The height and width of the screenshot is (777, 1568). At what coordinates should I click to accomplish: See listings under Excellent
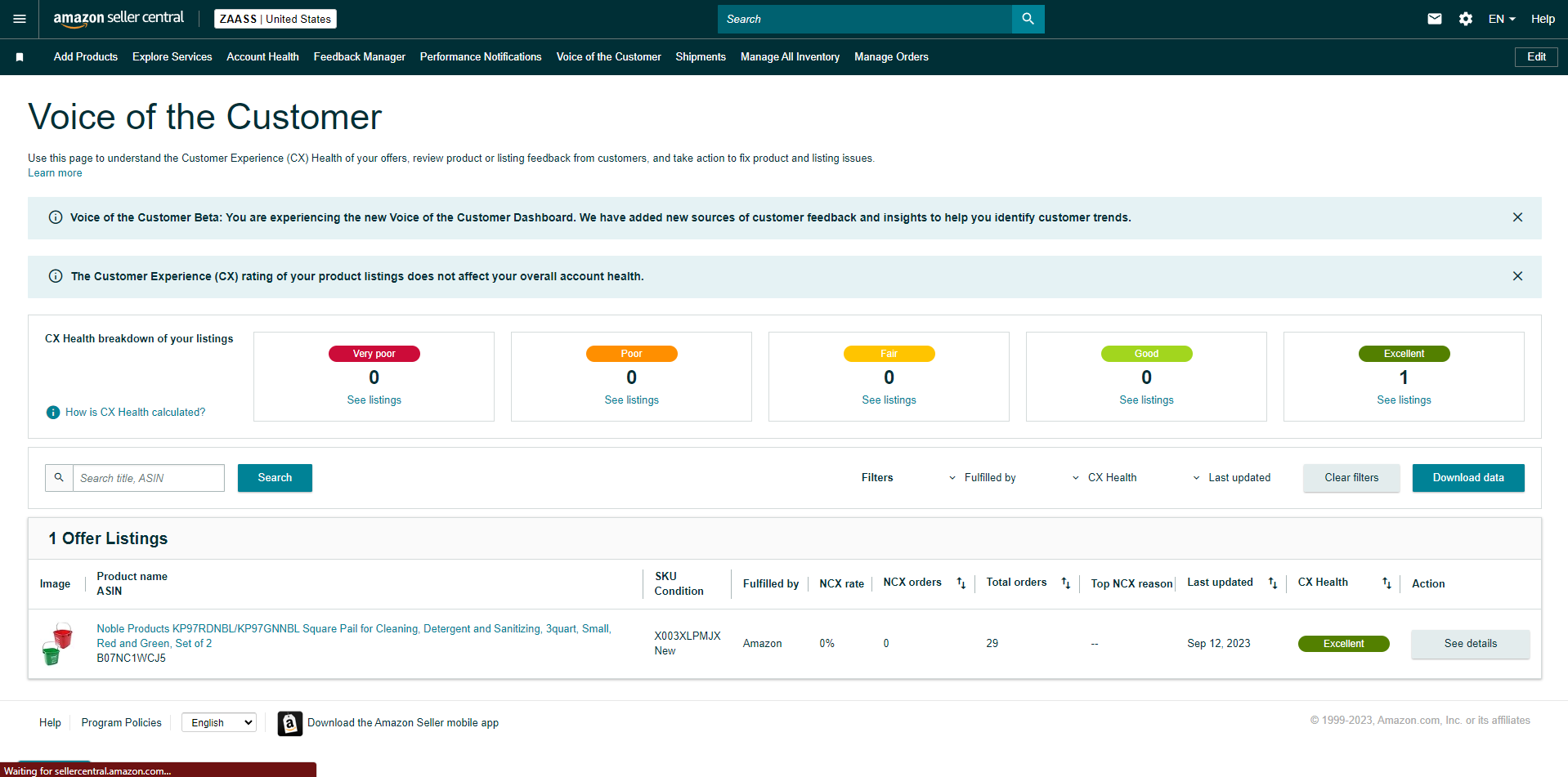pyautogui.click(x=1404, y=400)
